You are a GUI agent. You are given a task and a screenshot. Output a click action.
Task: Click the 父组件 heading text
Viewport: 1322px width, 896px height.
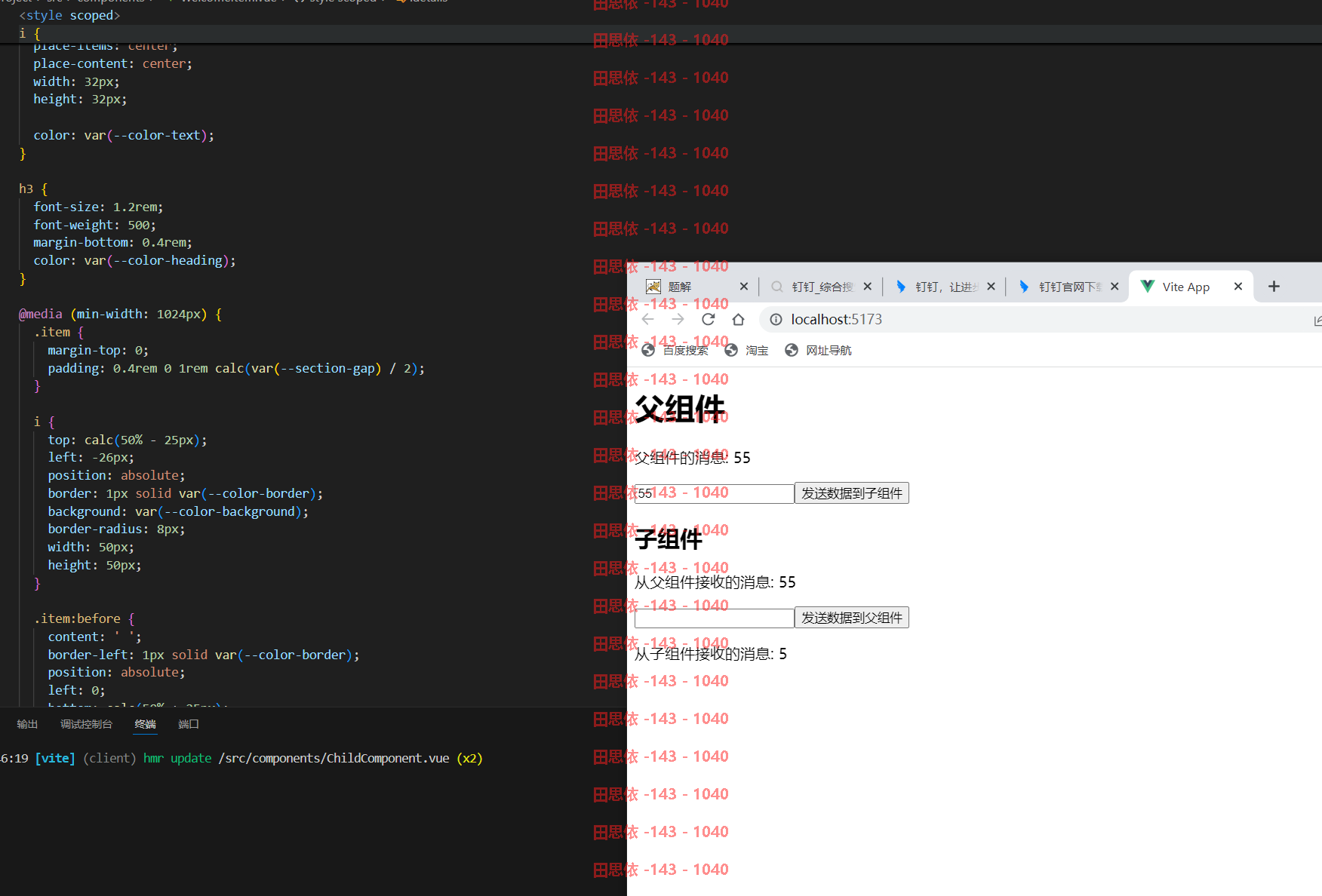click(680, 409)
